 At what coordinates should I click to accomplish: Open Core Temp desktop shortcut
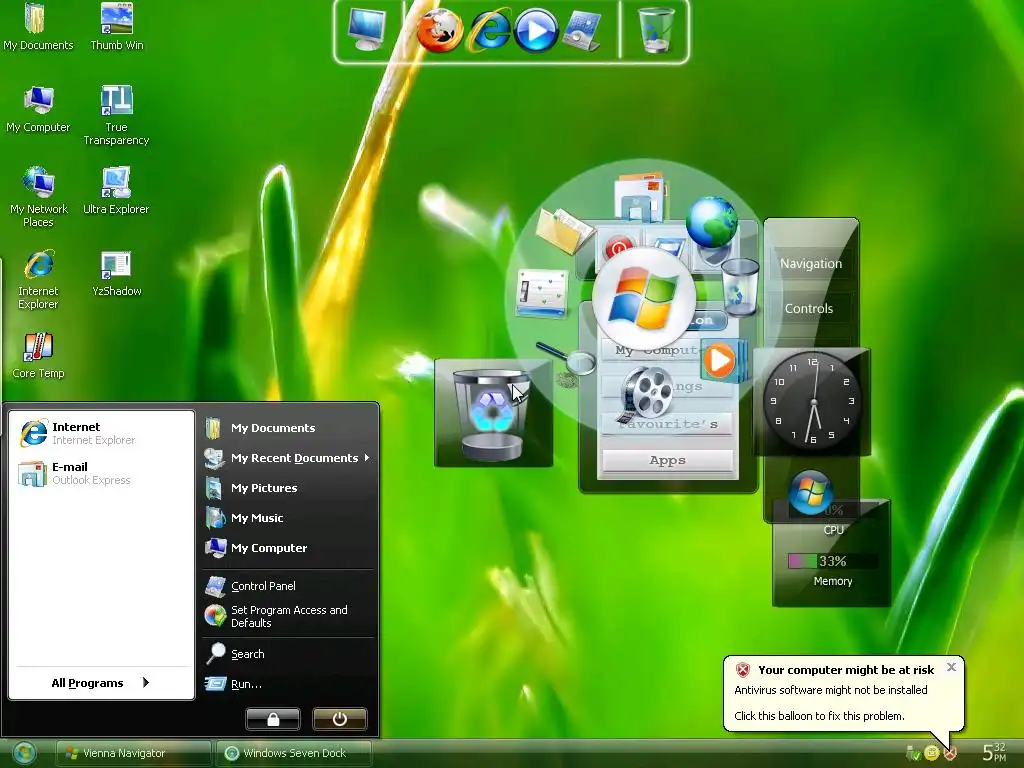pyautogui.click(x=39, y=355)
